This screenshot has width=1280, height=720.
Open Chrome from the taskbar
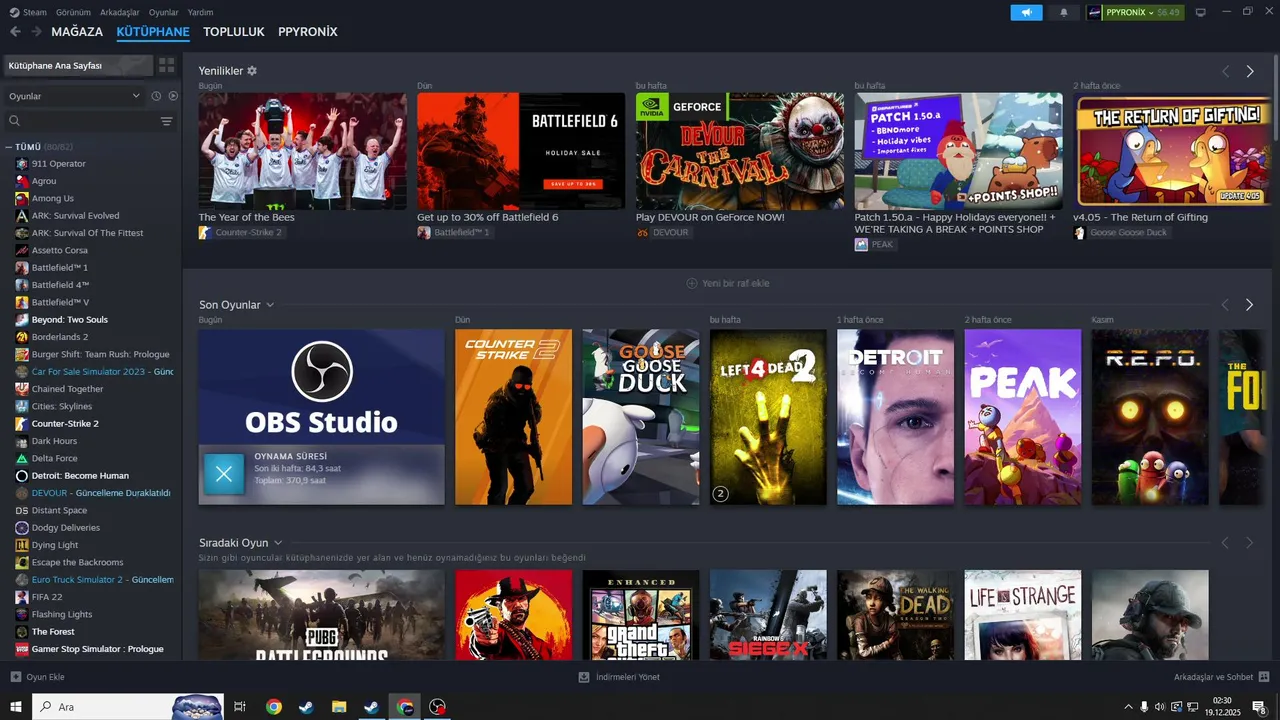[273, 707]
